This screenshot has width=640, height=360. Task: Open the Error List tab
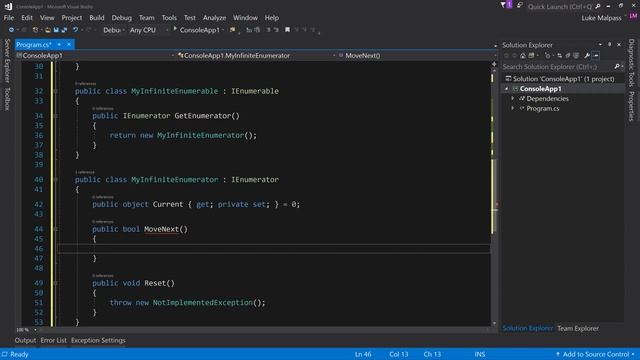tap(53, 340)
